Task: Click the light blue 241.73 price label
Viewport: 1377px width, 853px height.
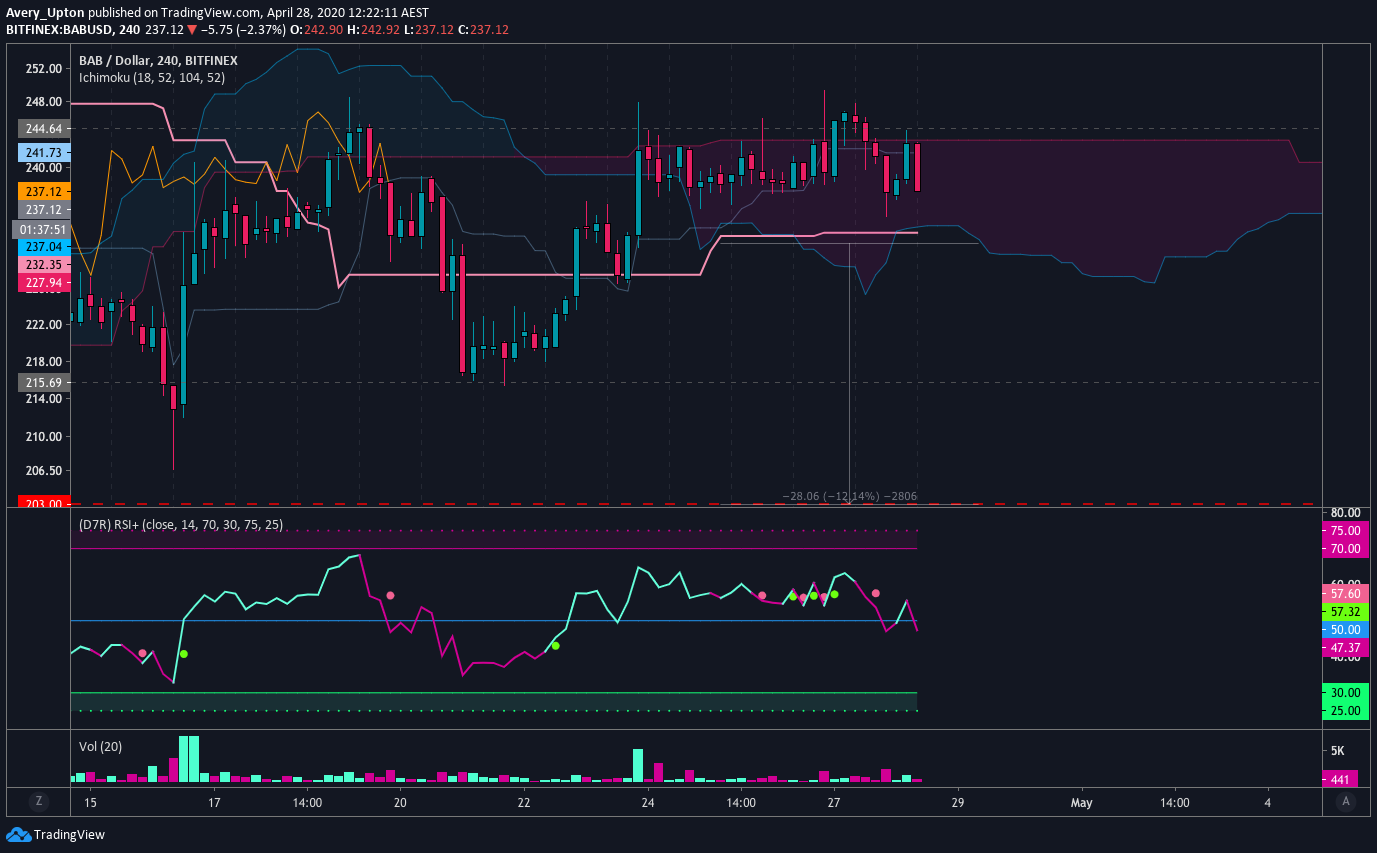Action: (44, 153)
